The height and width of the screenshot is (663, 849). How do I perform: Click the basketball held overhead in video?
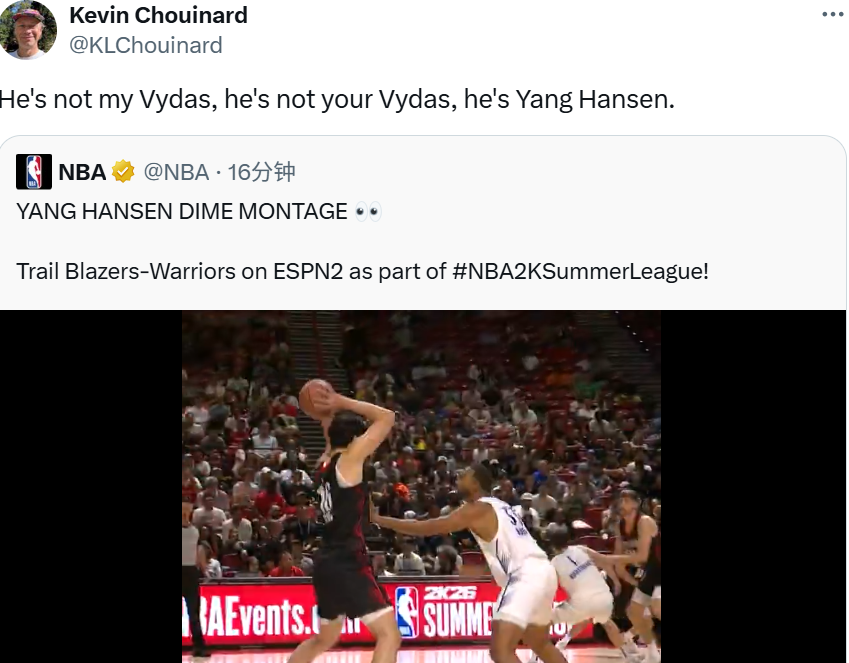coord(317,398)
